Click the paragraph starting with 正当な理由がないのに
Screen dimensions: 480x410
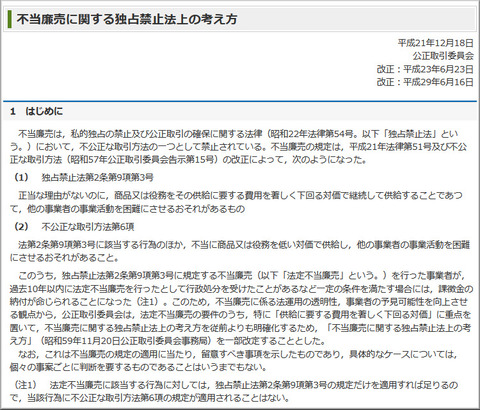(237, 202)
